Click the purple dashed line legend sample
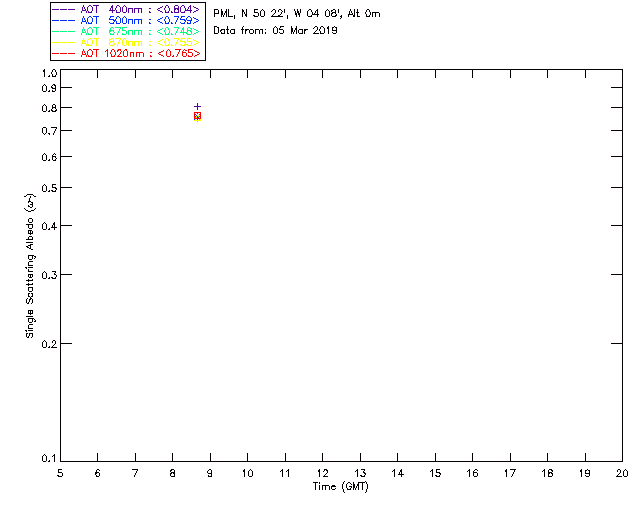The image size is (640, 512). tap(65, 10)
